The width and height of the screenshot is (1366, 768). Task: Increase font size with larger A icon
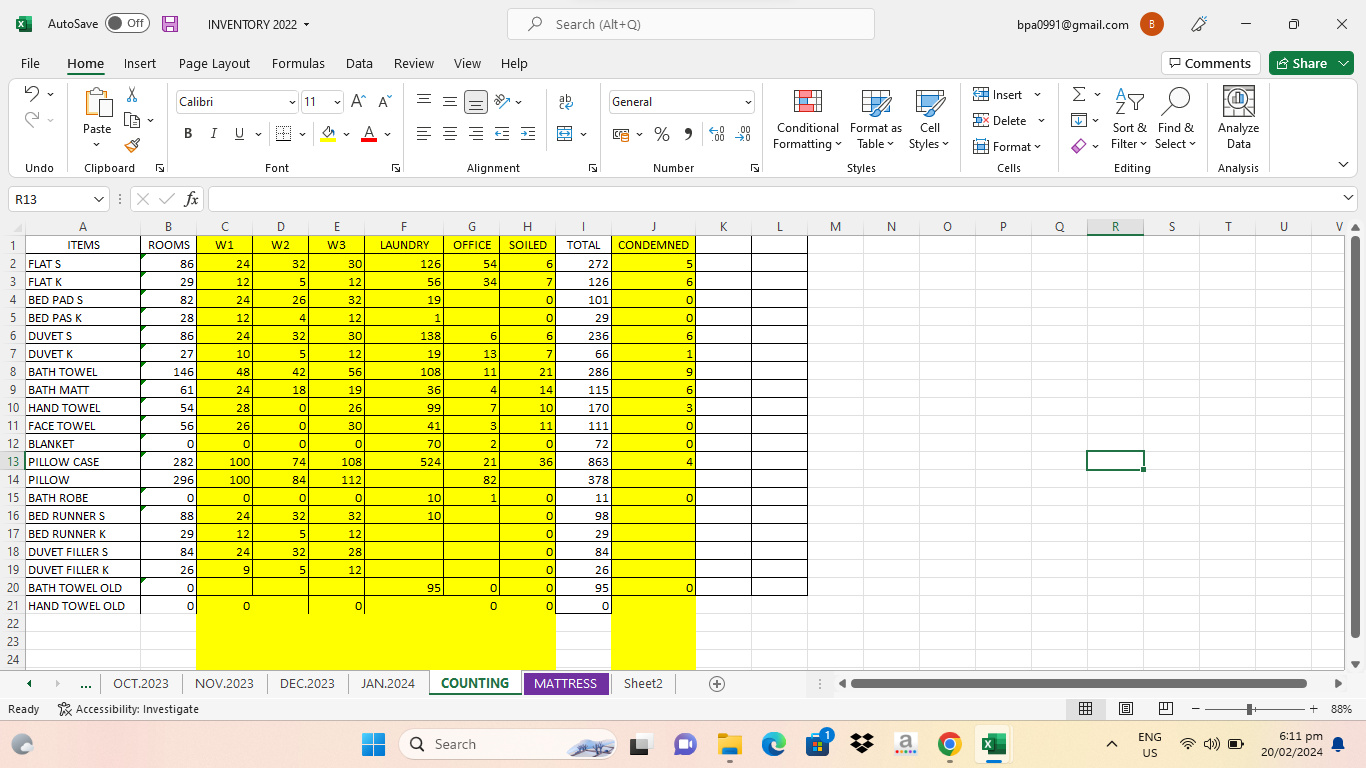358,101
